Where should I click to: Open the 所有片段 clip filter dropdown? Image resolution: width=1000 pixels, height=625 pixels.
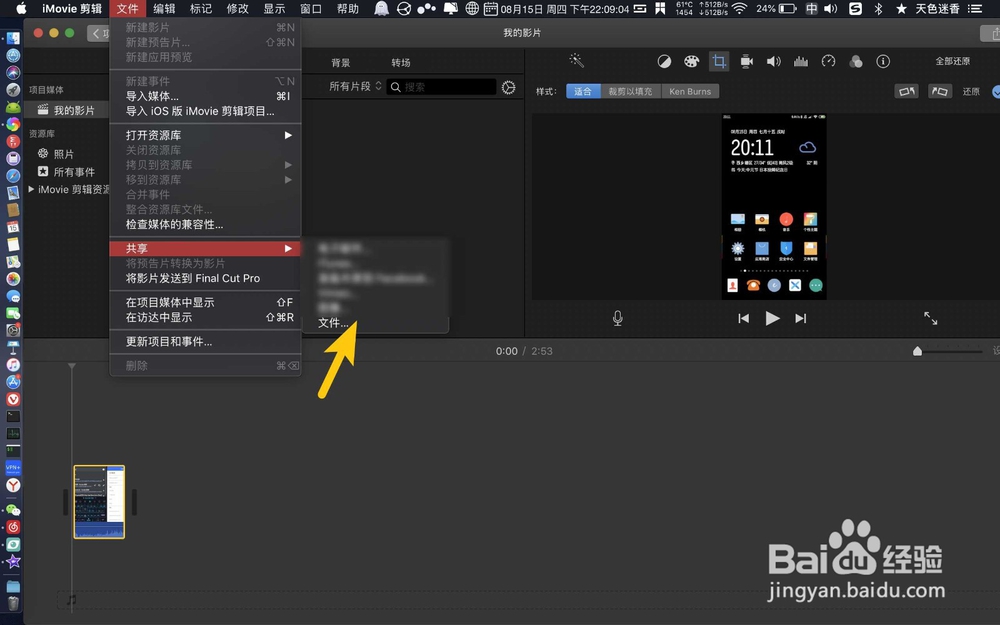tap(355, 86)
